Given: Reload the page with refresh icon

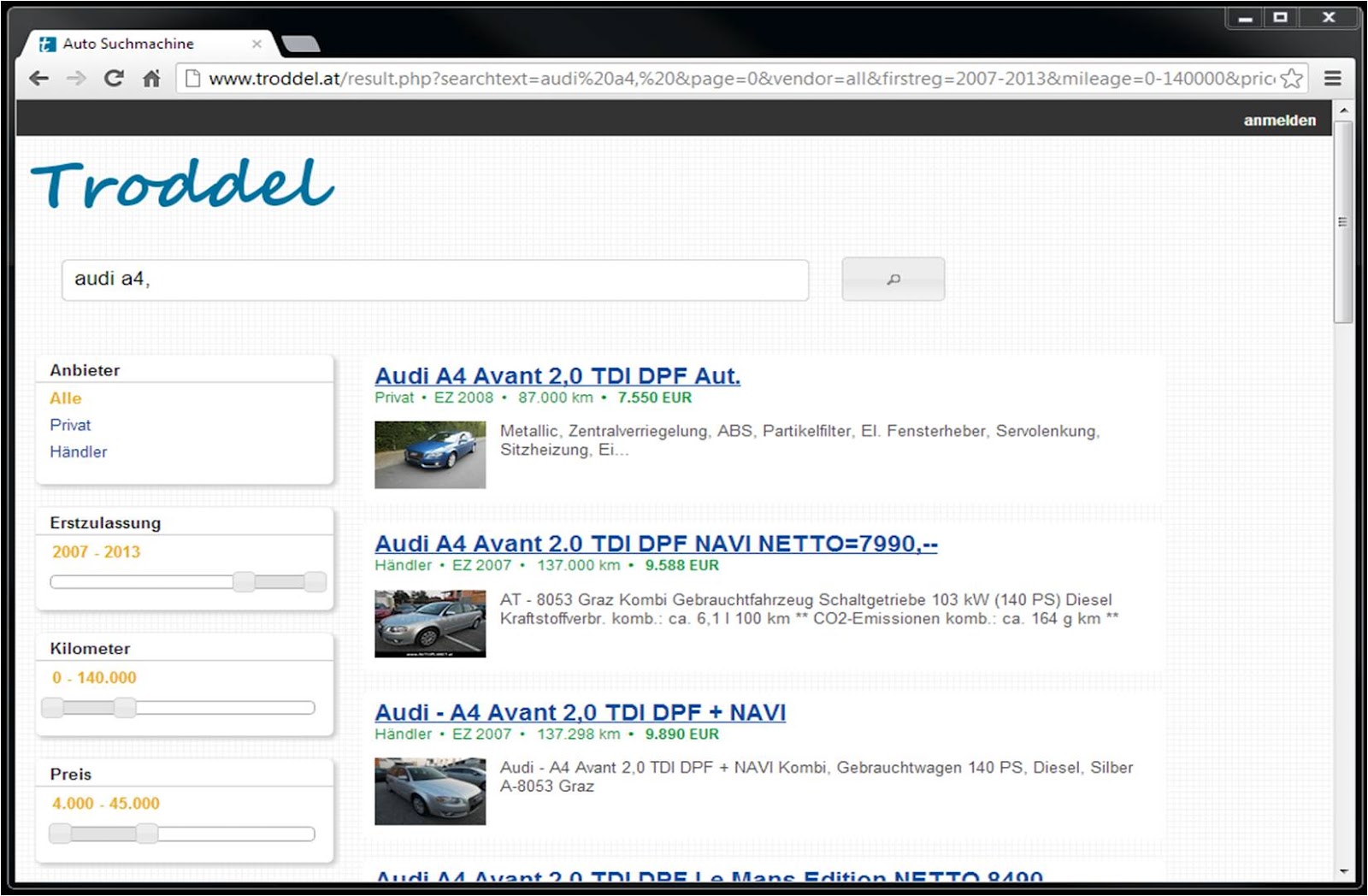Looking at the screenshot, I should (x=113, y=79).
